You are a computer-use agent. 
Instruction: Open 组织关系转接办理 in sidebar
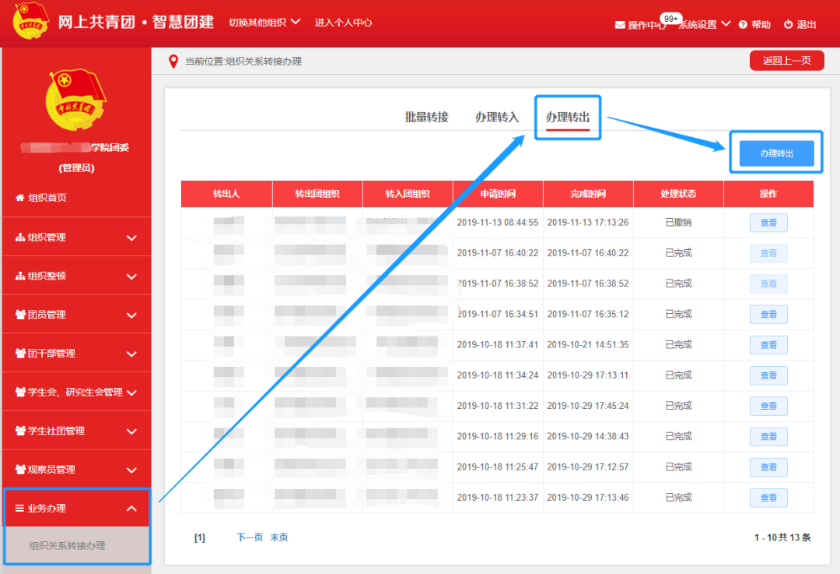67,546
